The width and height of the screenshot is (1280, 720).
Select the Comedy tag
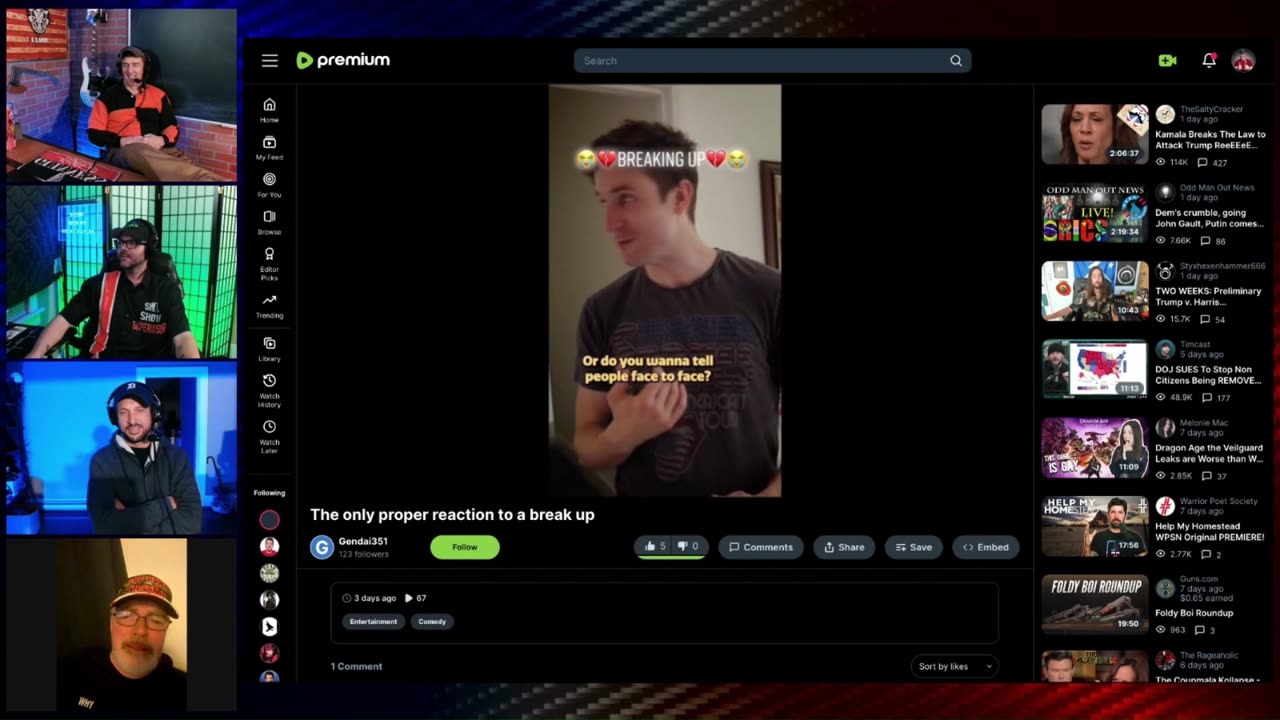click(432, 621)
